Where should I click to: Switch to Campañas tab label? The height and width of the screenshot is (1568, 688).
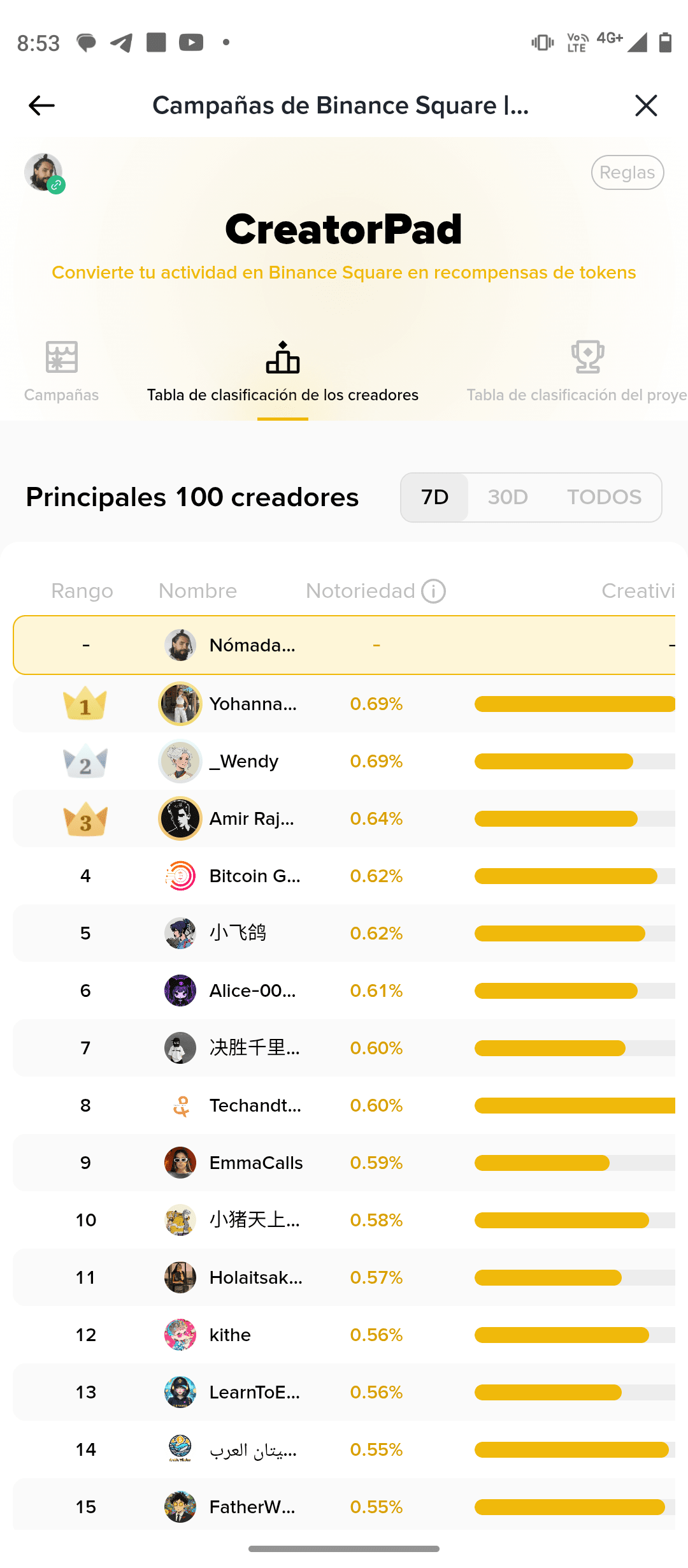61,395
